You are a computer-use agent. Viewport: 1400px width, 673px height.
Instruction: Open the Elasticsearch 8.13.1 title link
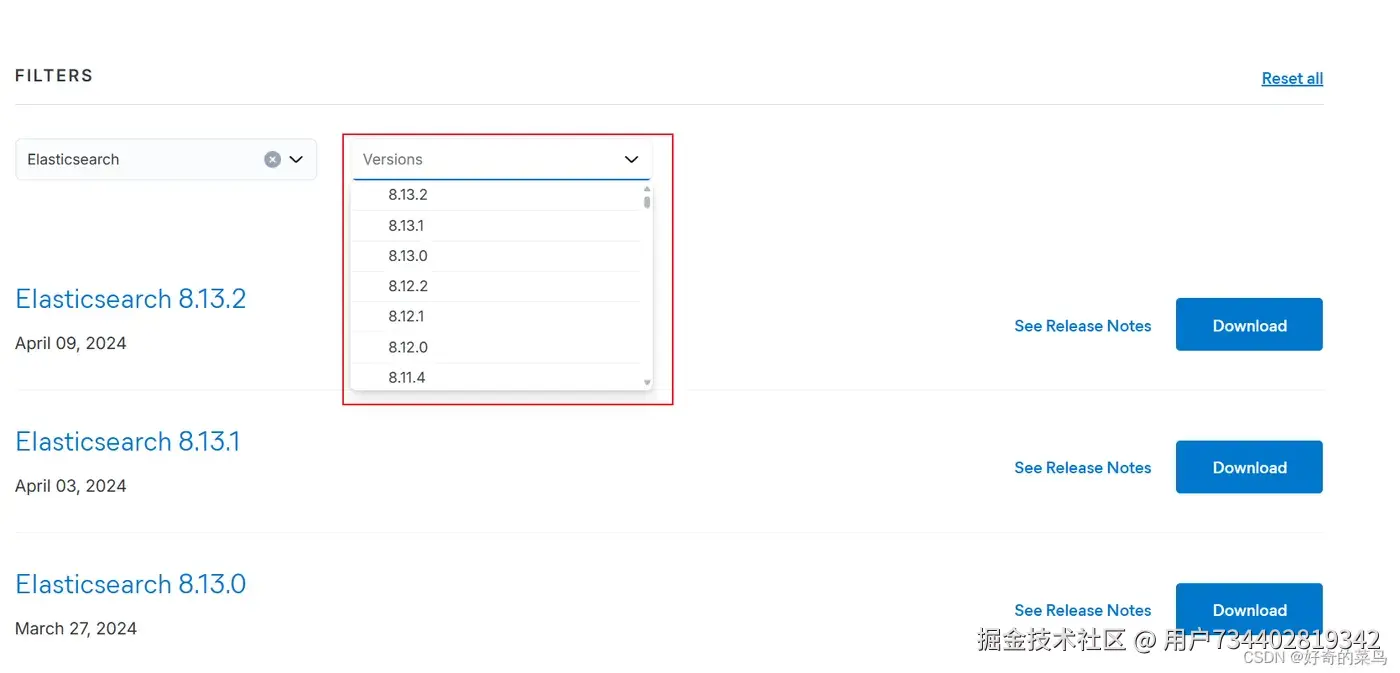pos(128,441)
